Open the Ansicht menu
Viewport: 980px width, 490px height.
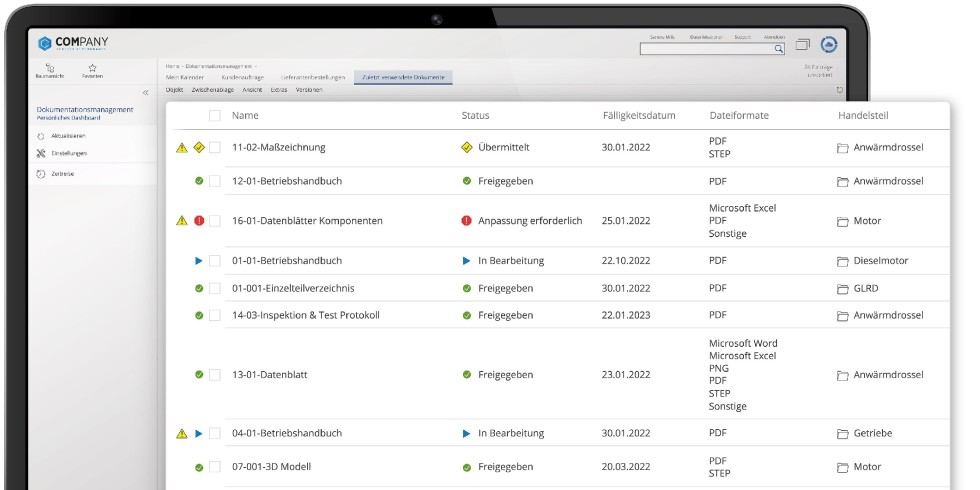254,89
